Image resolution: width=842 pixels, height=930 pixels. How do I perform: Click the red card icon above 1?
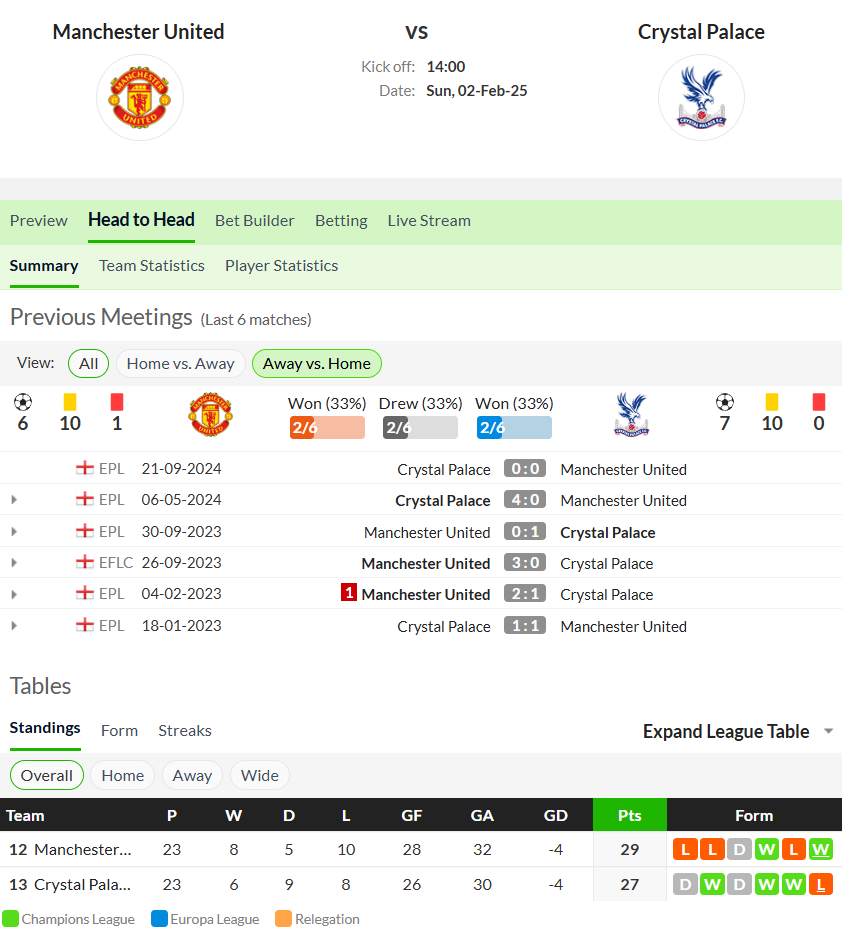click(x=117, y=402)
